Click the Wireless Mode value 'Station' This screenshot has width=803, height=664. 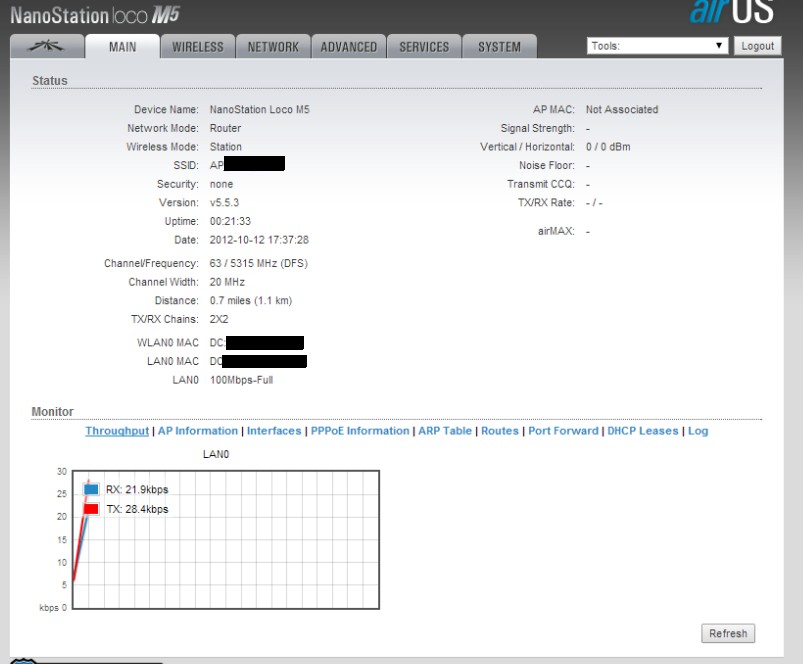226,147
